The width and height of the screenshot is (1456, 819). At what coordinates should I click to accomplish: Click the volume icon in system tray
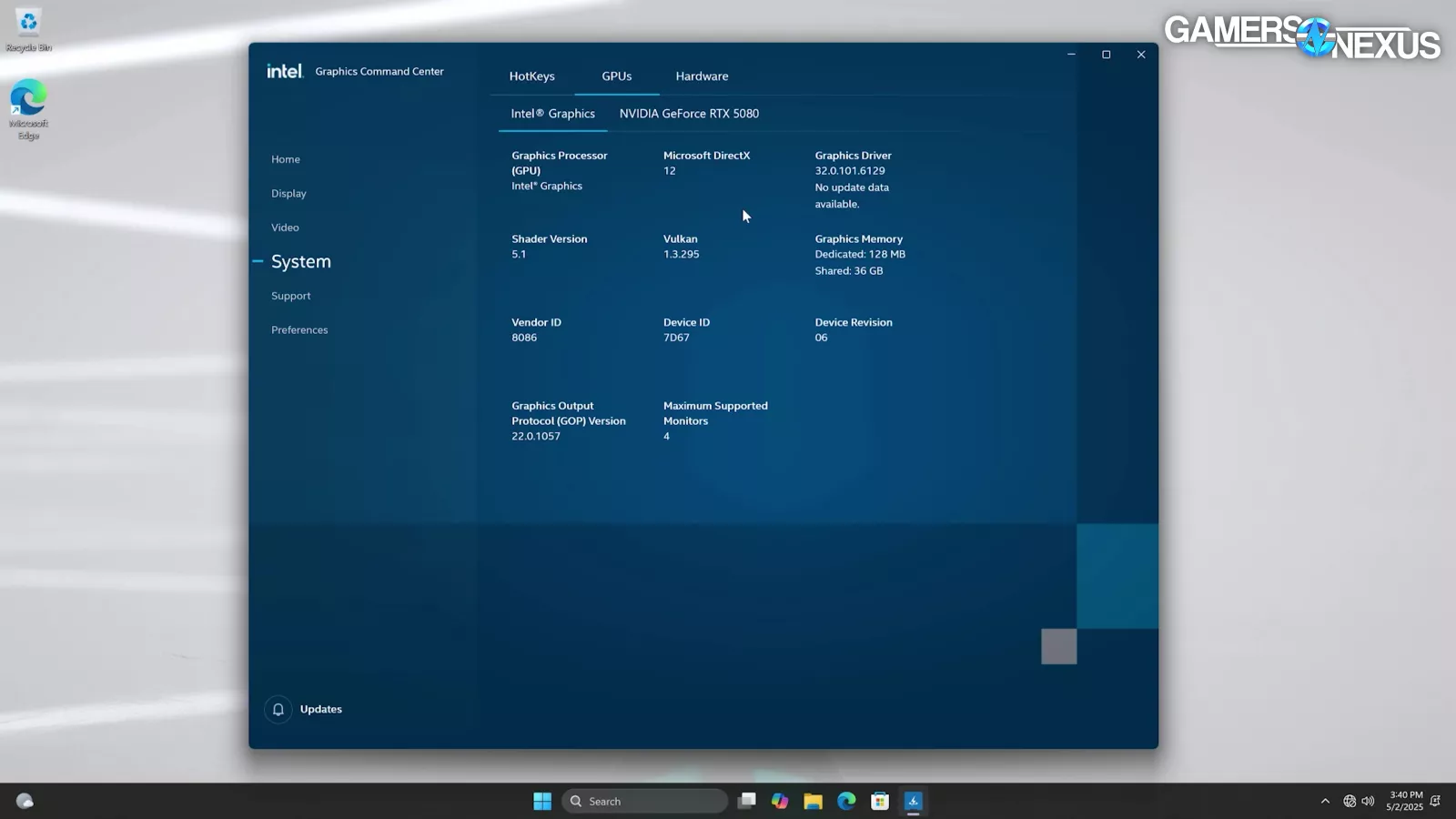(1368, 801)
